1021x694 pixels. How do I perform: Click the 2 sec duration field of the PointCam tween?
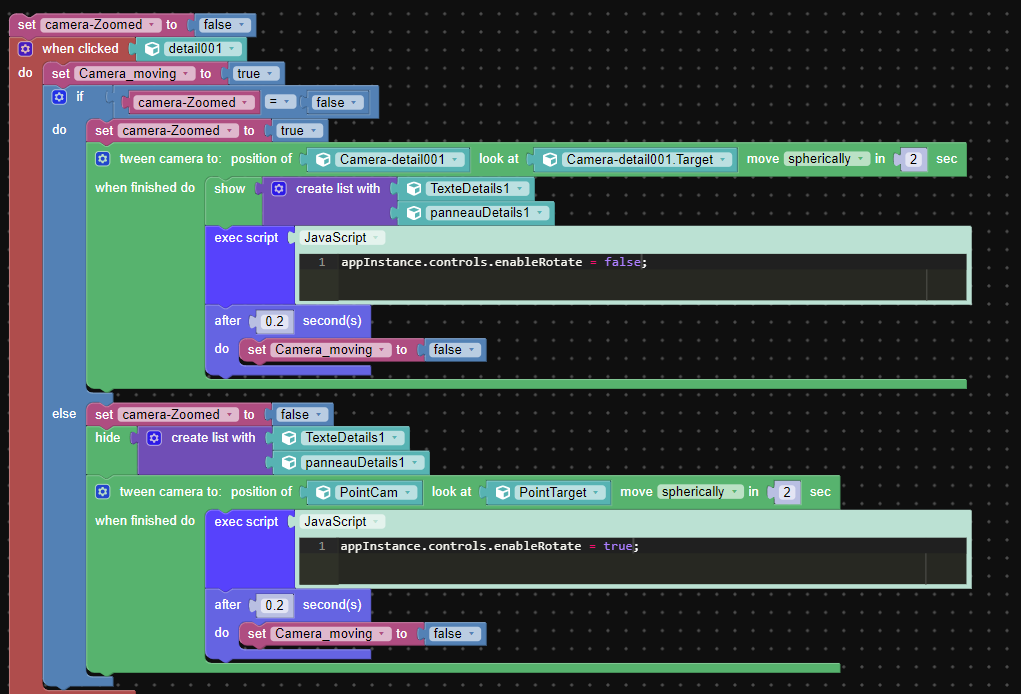[x=787, y=492]
